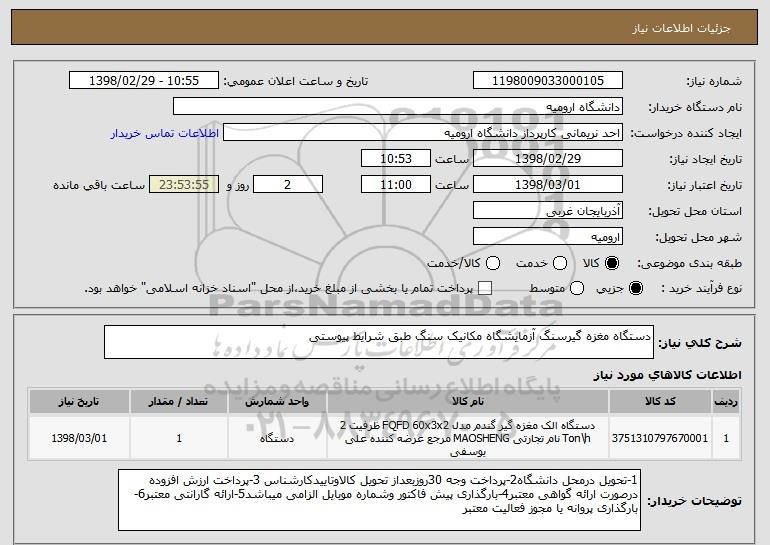
Task: Select the کالا/خدمت radio button
Action: (x=493, y=263)
